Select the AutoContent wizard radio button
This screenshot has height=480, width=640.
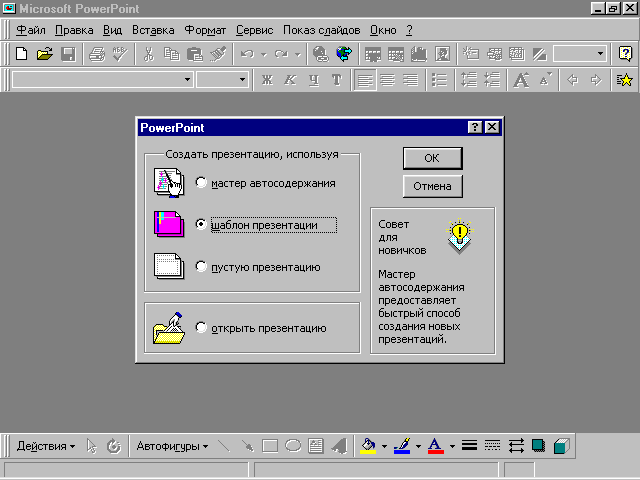click(x=201, y=182)
